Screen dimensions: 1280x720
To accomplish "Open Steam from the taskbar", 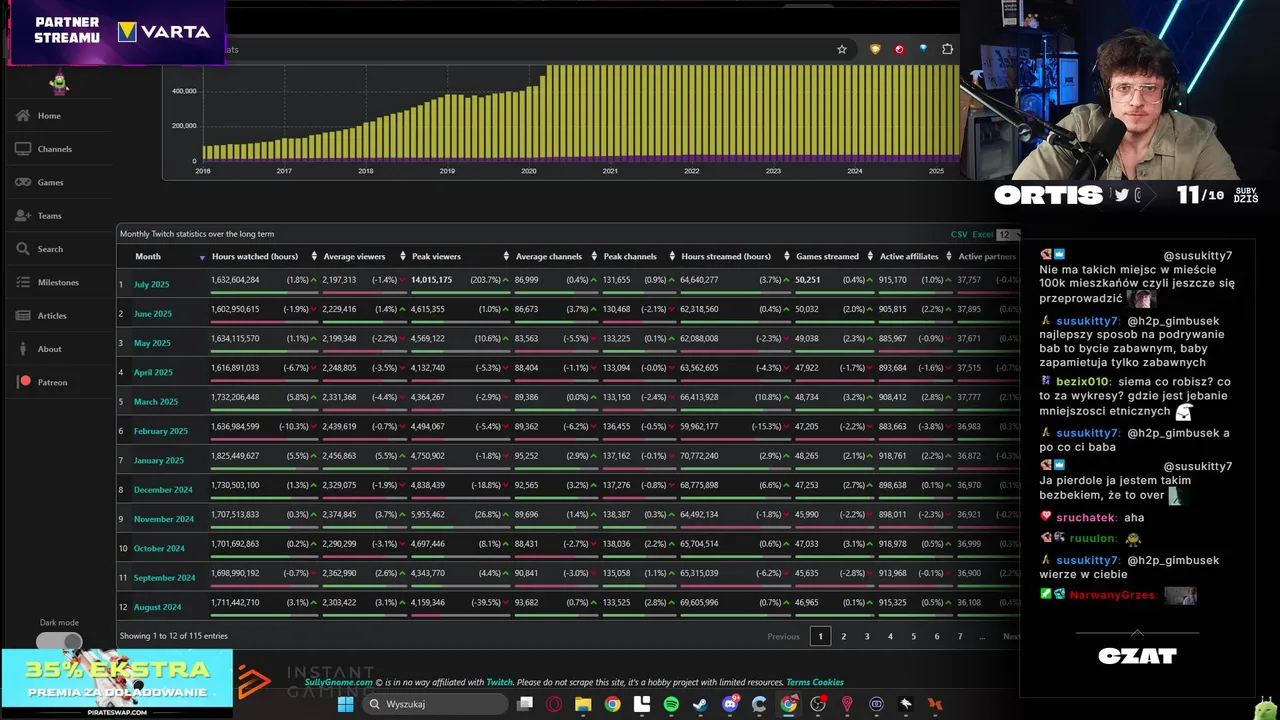I will 700,704.
